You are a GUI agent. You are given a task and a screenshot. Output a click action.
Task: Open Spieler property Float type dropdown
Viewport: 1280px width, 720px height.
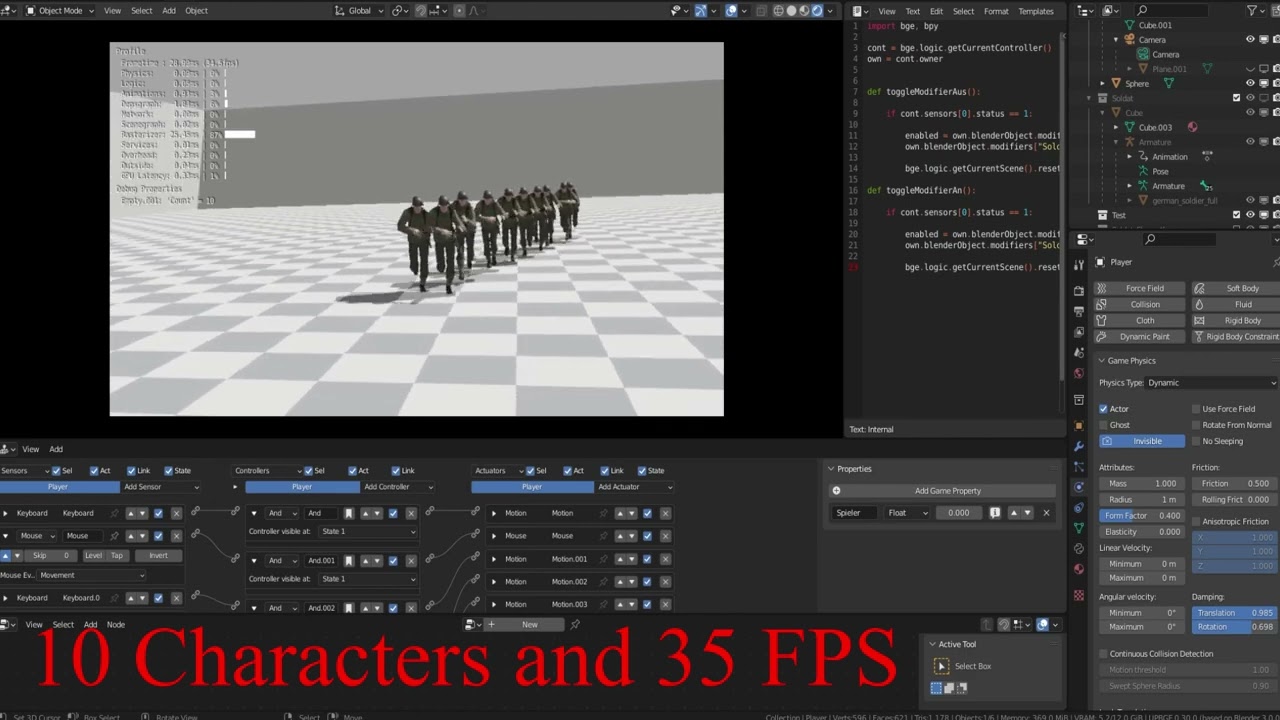tap(908, 513)
